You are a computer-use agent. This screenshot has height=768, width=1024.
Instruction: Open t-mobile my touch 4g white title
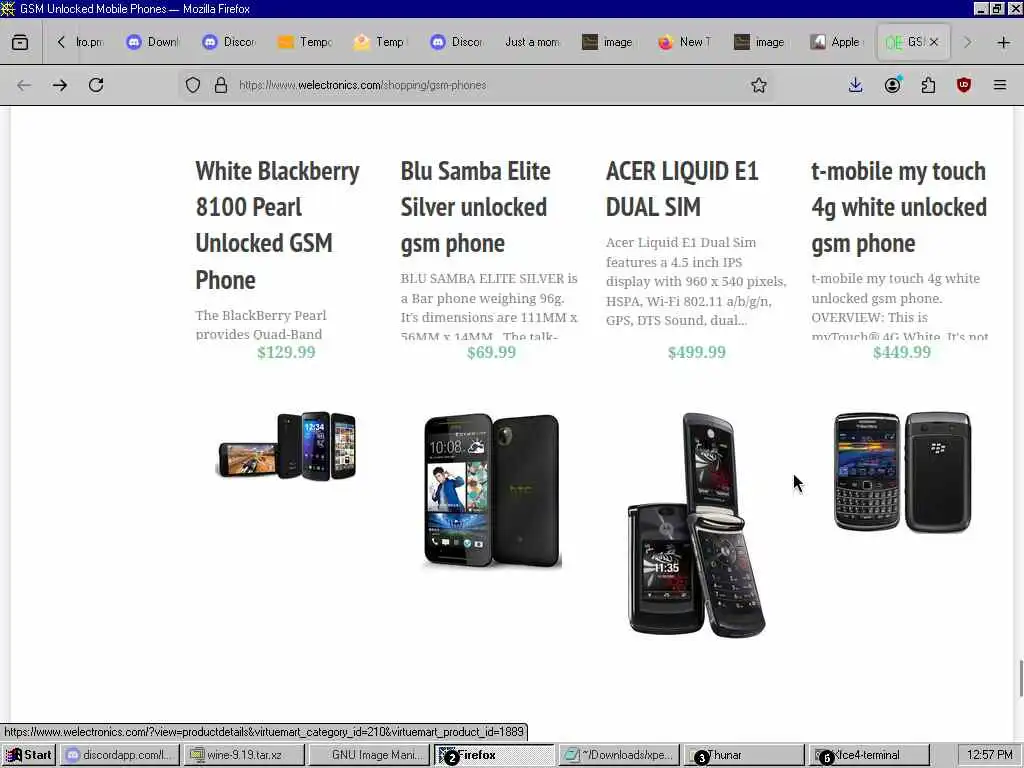click(899, 207)
